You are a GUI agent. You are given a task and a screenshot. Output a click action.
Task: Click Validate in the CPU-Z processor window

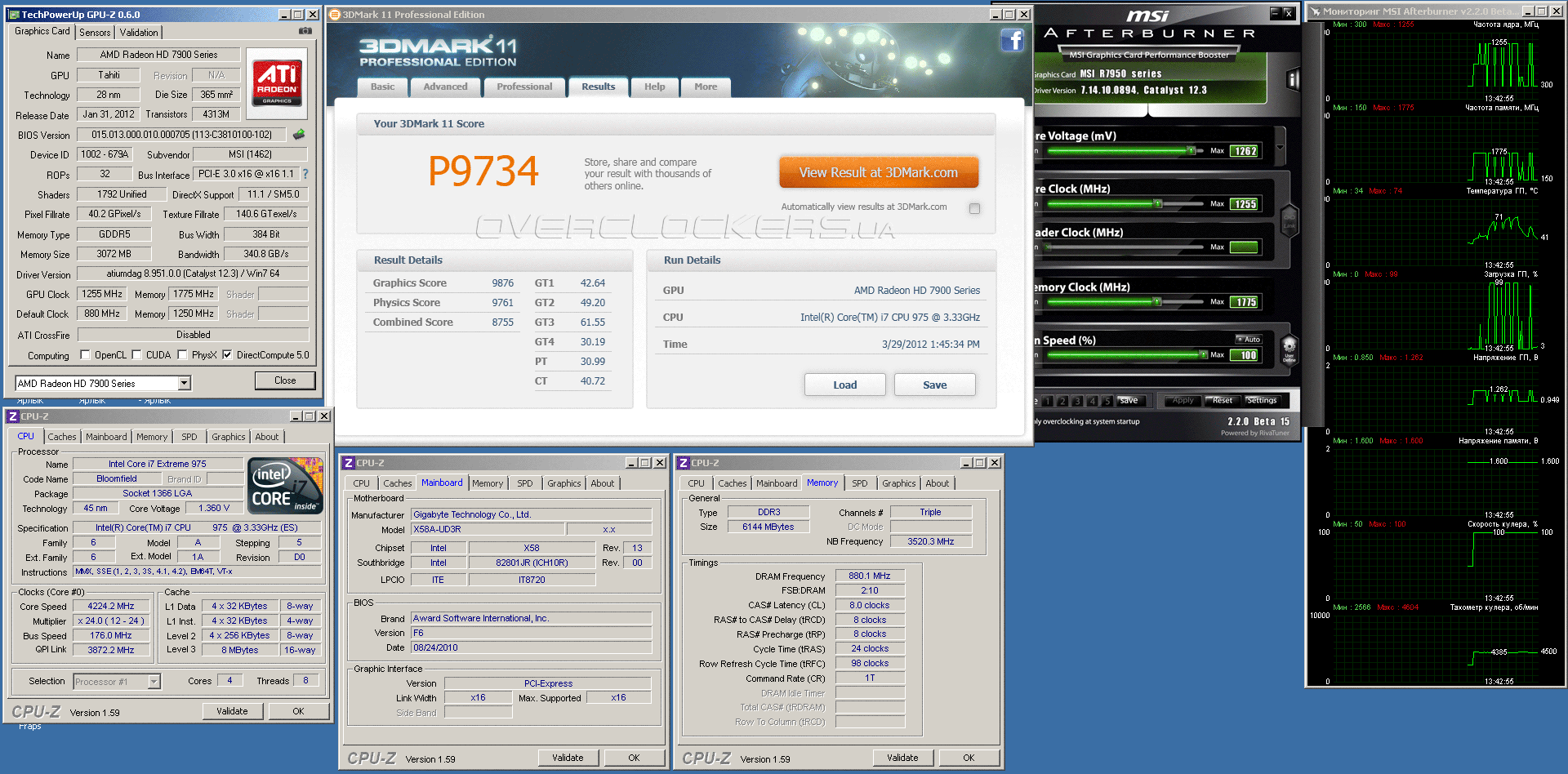(232, 711)
